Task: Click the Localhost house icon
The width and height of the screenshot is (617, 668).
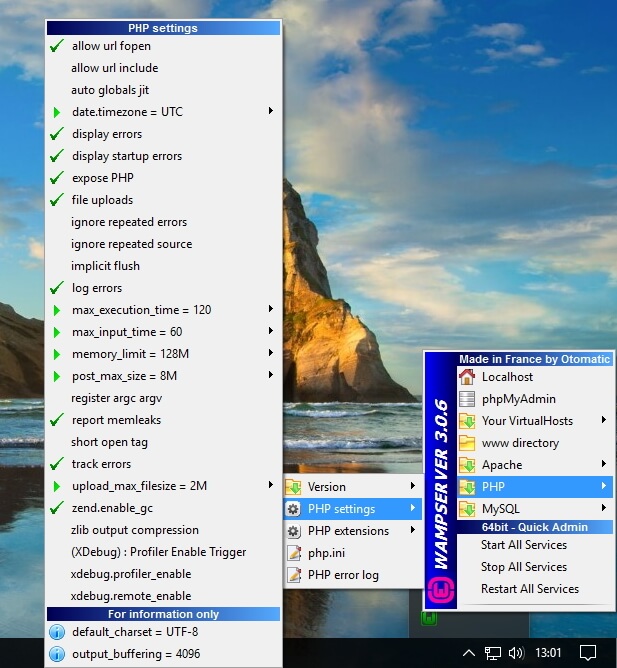Action: click(x=466, y=377)
